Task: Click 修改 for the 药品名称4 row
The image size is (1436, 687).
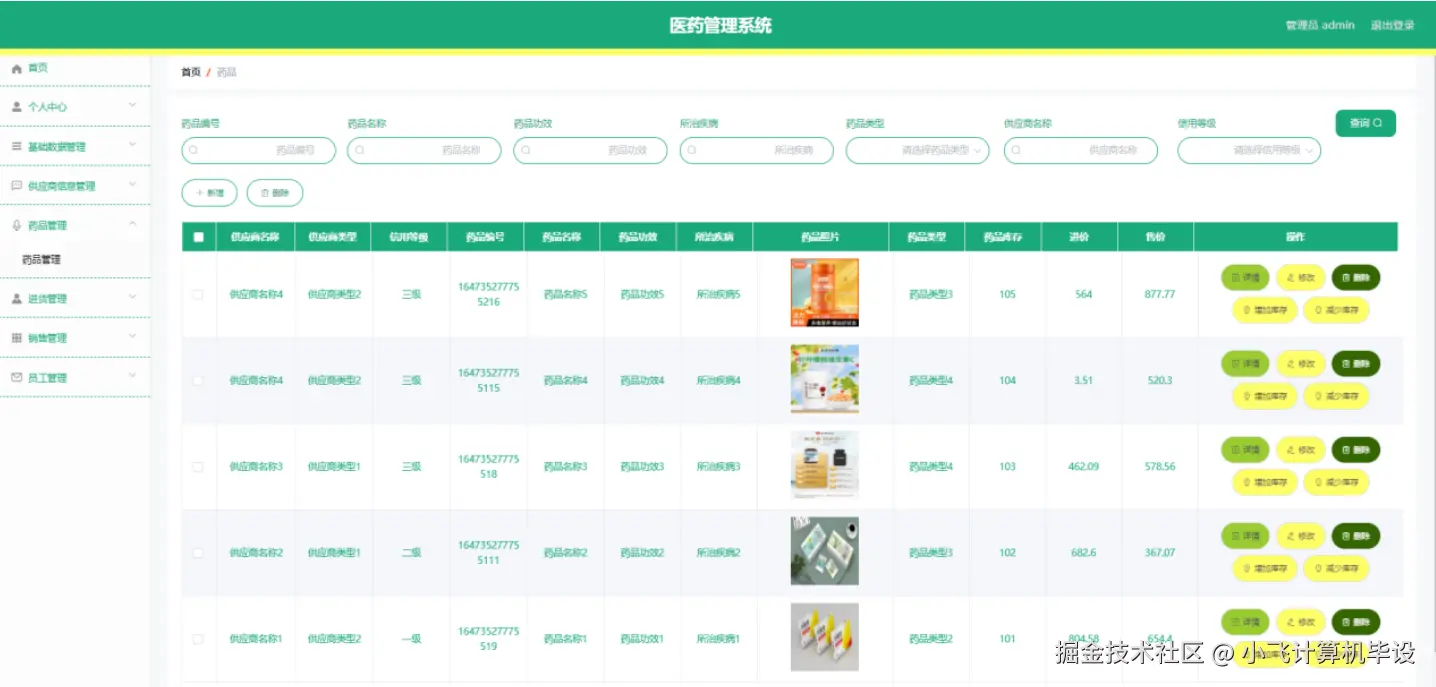Action: pyautogui.click(x=1300, y=364)
